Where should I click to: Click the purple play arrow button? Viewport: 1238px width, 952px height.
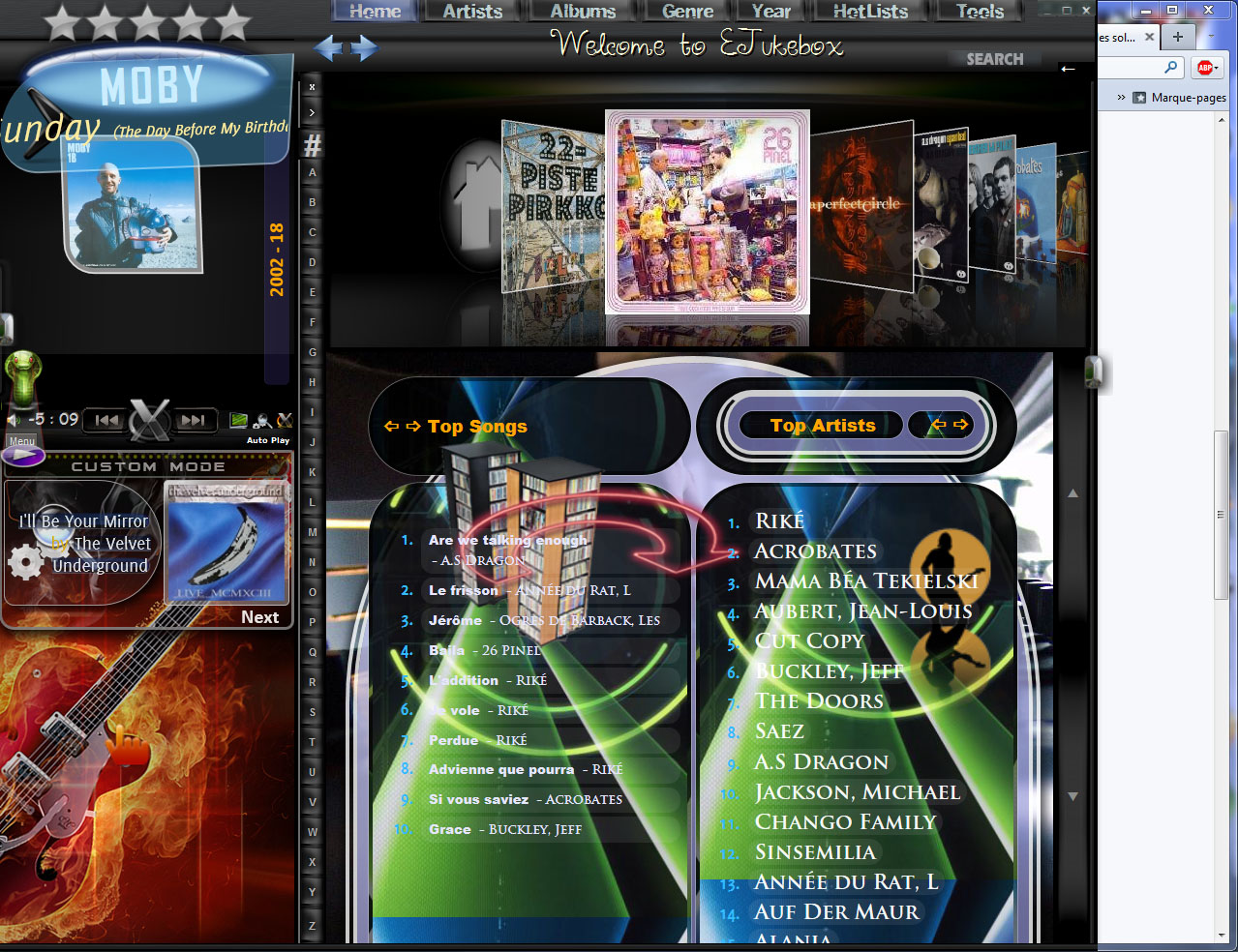coord(23,456)
